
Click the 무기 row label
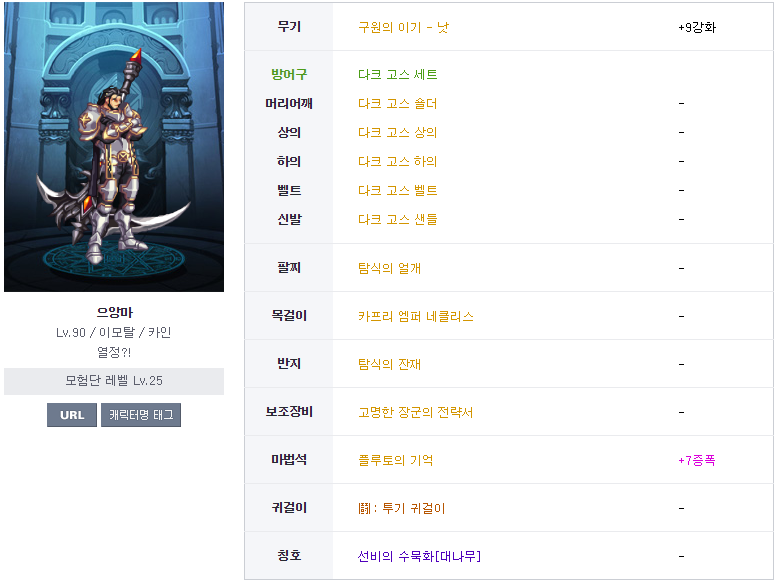(289, 27)
